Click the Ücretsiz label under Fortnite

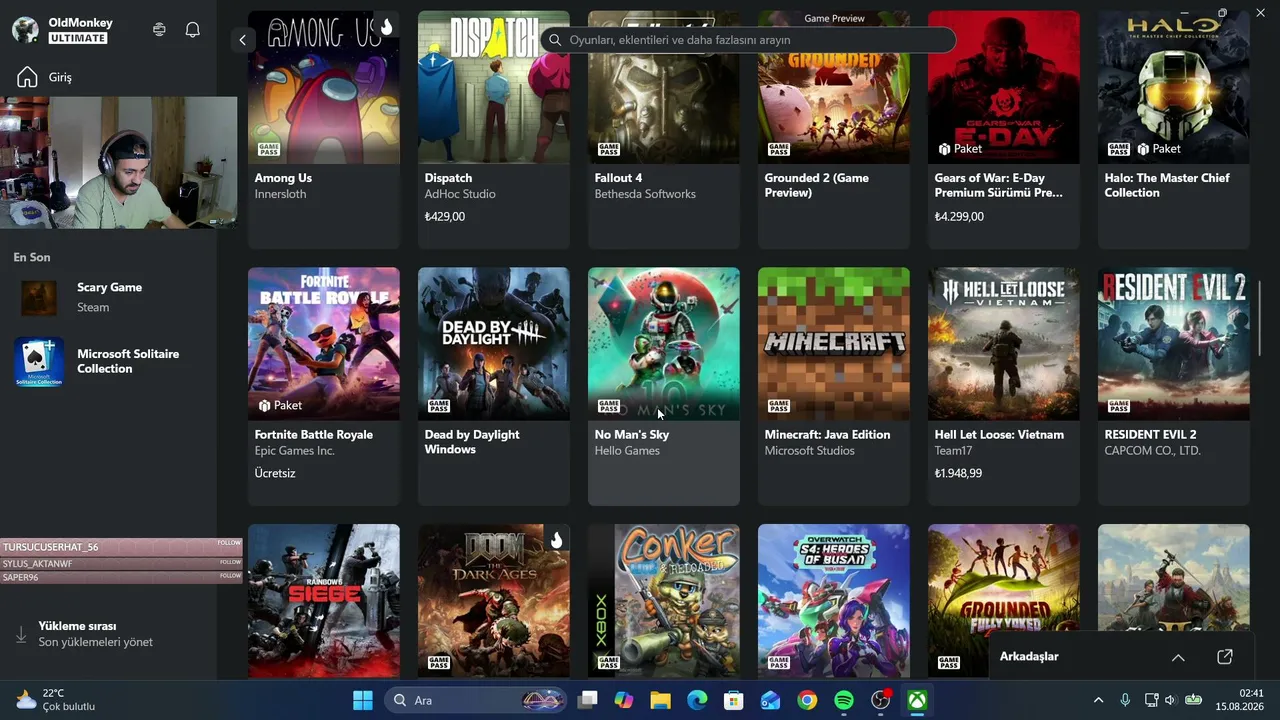tap(275, 473)
